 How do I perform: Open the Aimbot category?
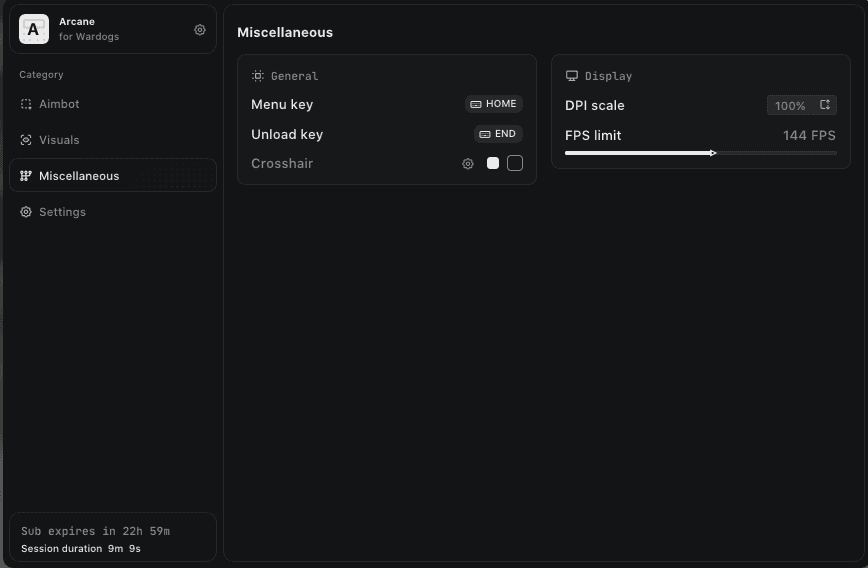[113, 104]
